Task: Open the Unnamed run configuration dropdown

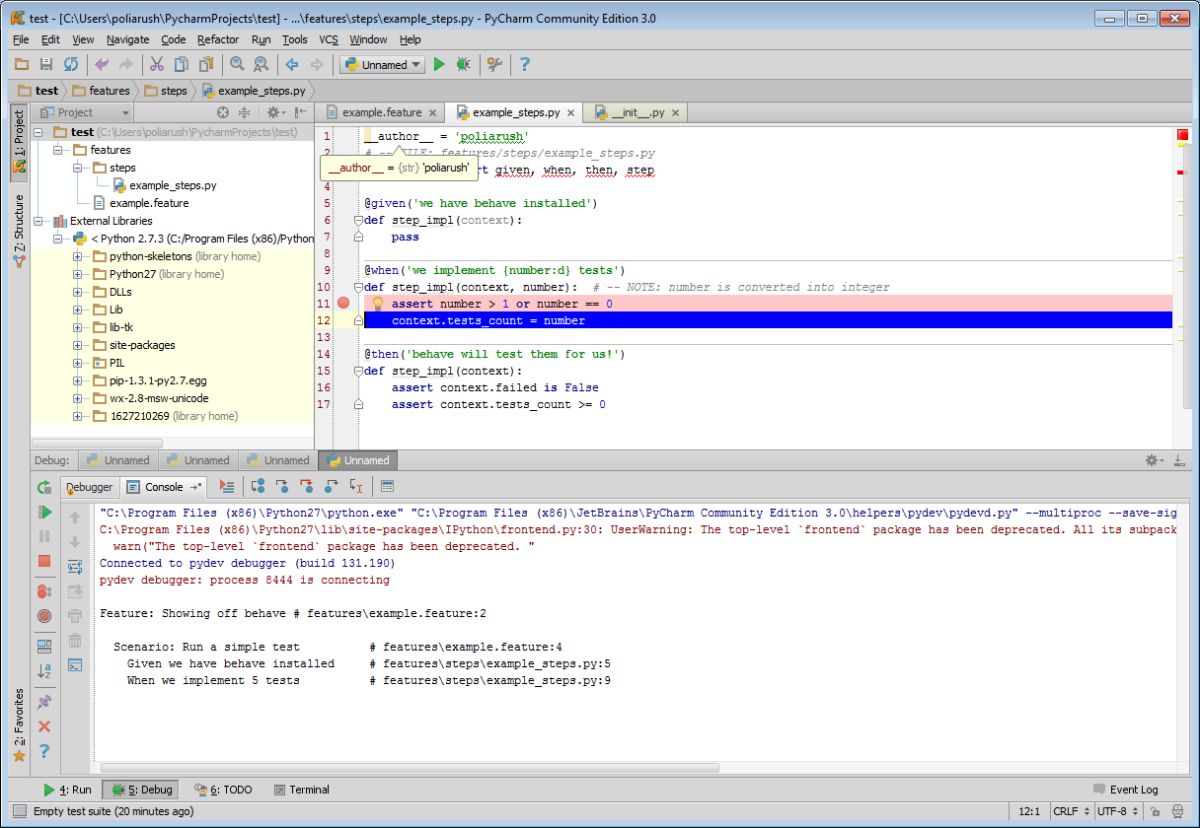Action: [383, 64]
